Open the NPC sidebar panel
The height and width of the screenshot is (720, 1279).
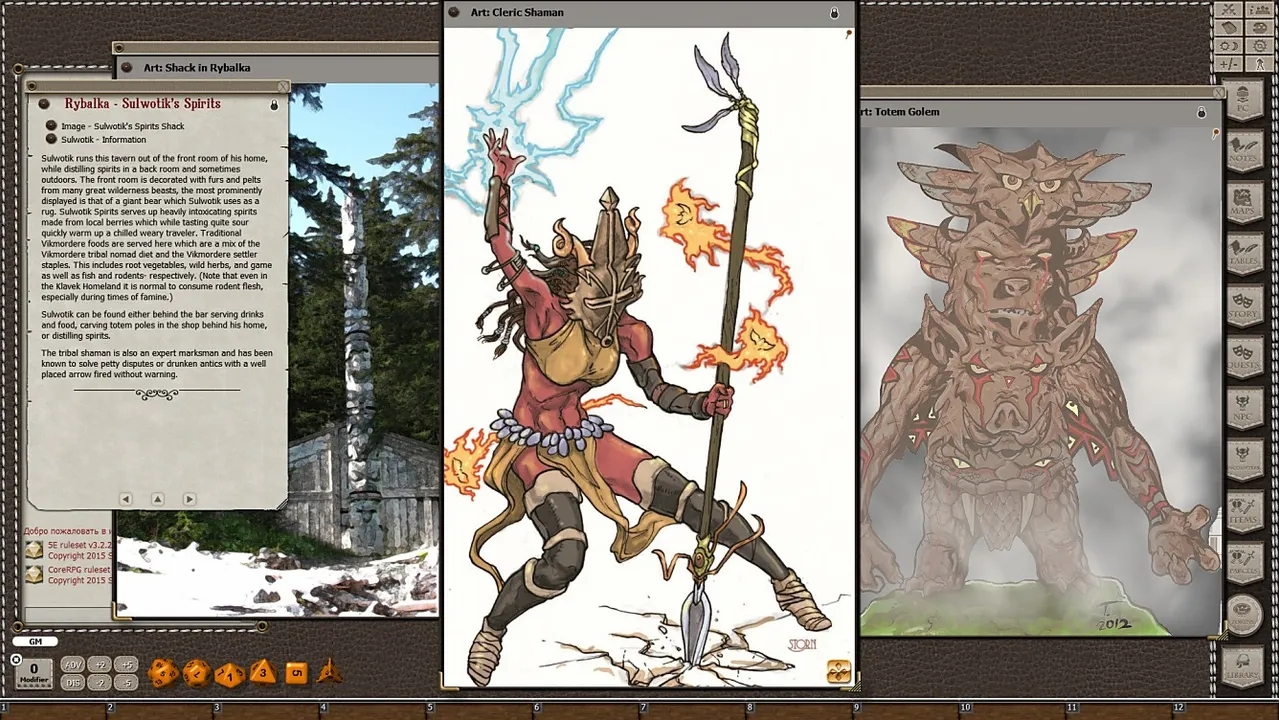coord(1243,408)
